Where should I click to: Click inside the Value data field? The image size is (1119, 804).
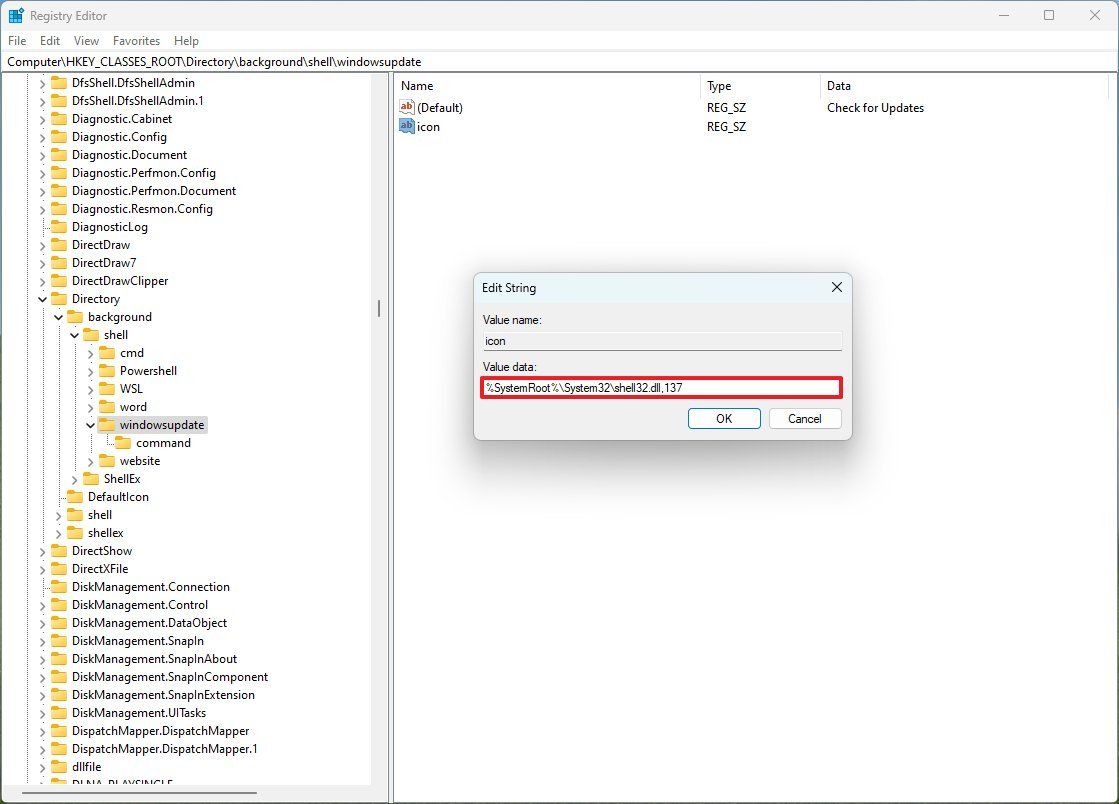coord(660,386)
